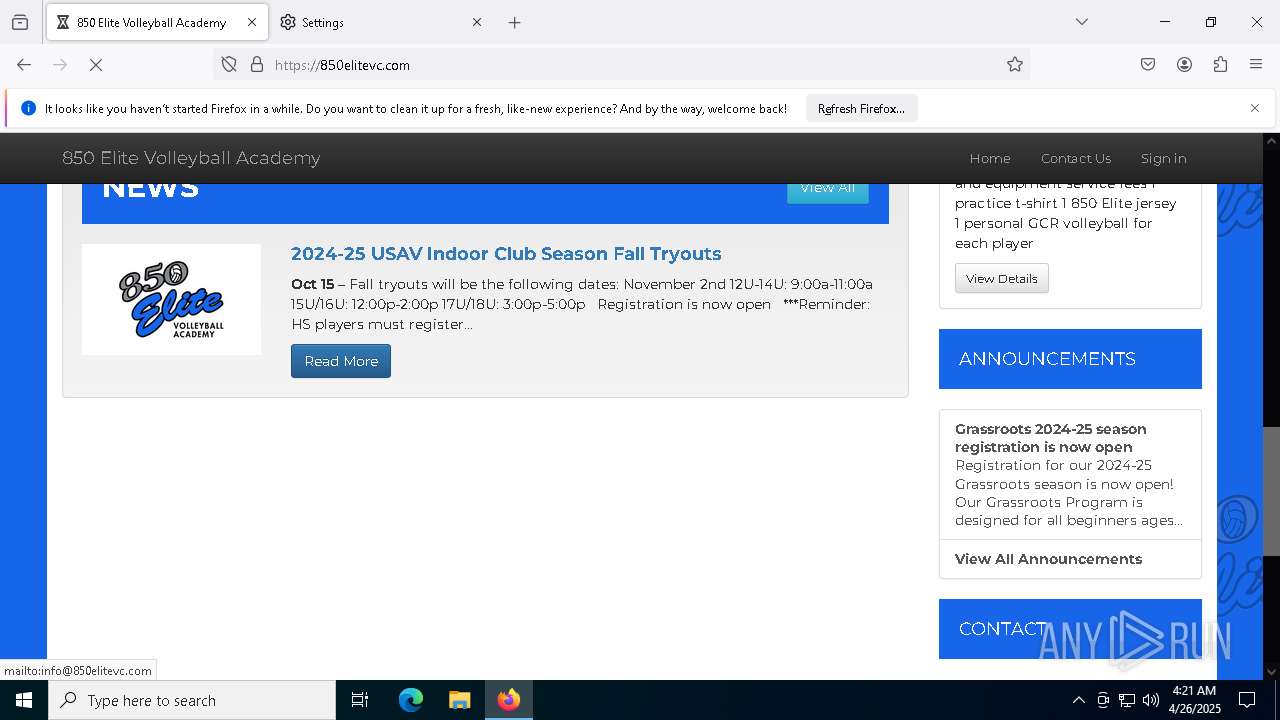Click the page vertical scrollbar thumb
Viewport: 1280px width, 720px height.
pyautogui.click(x=1271, y=491)
